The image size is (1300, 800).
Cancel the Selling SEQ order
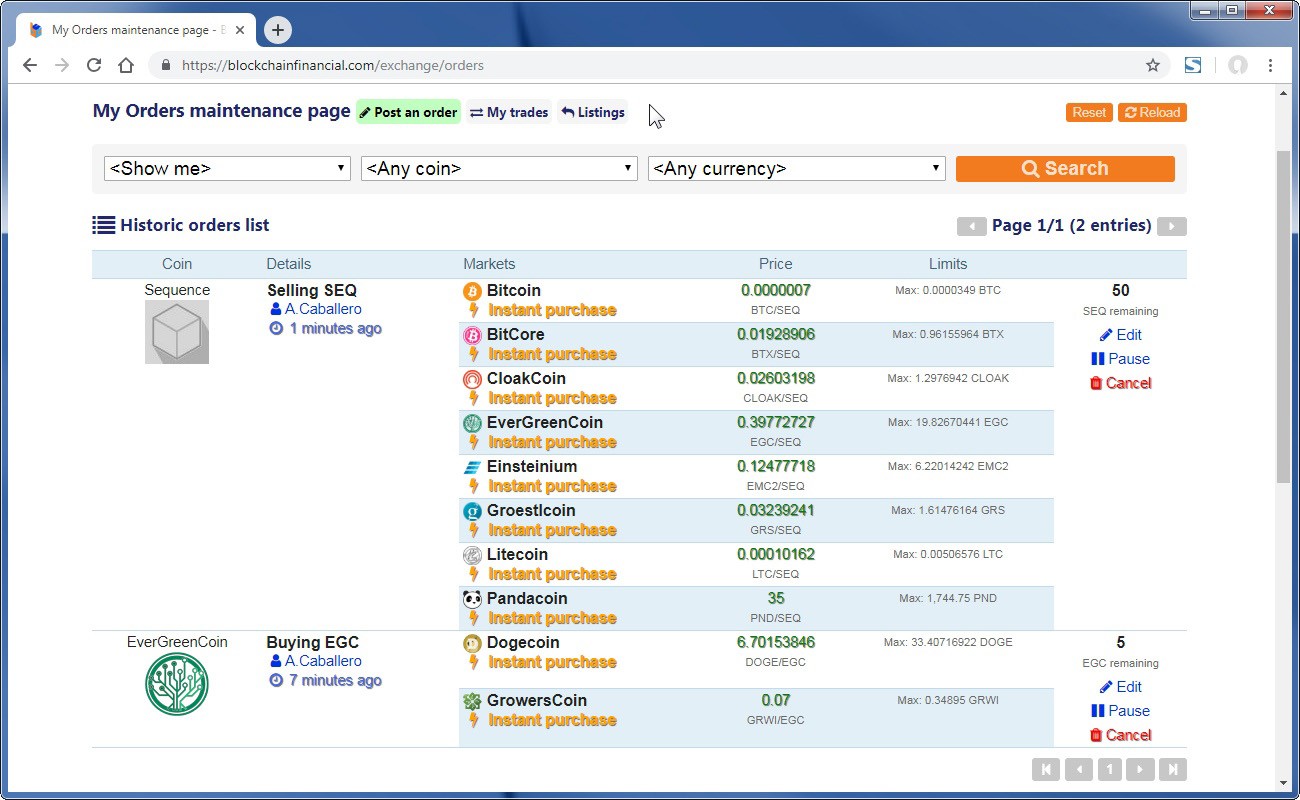pos(1120,383)
